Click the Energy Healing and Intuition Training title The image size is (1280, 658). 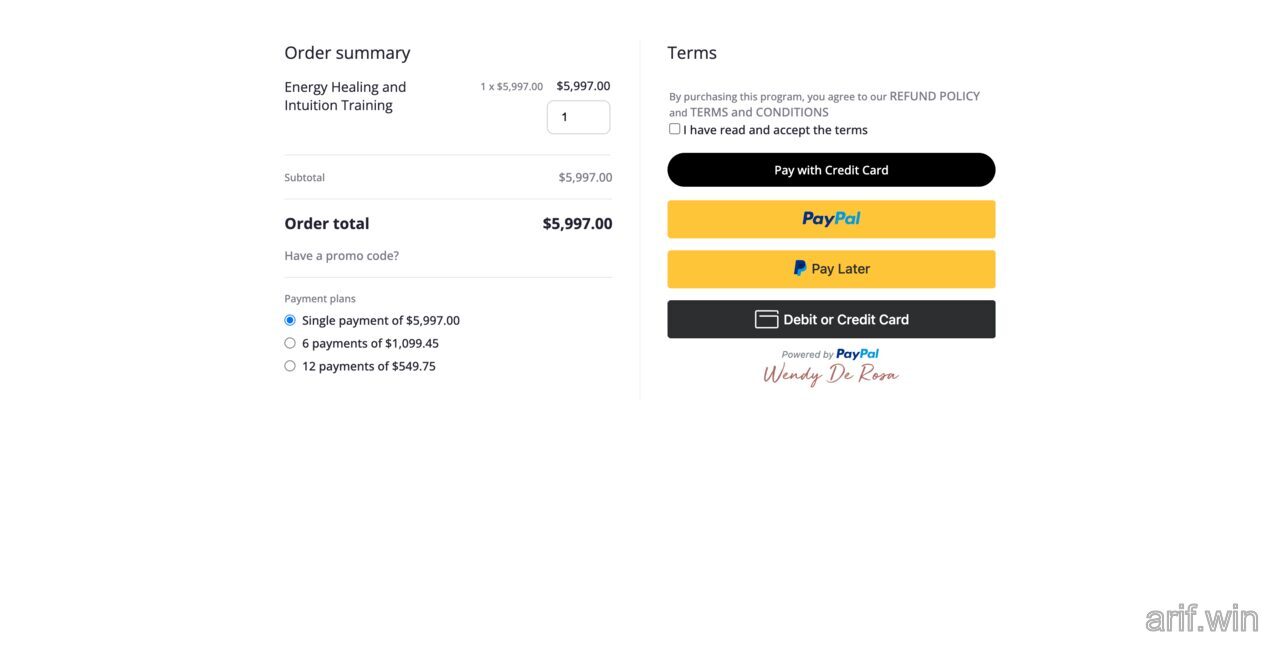point(345,96)
